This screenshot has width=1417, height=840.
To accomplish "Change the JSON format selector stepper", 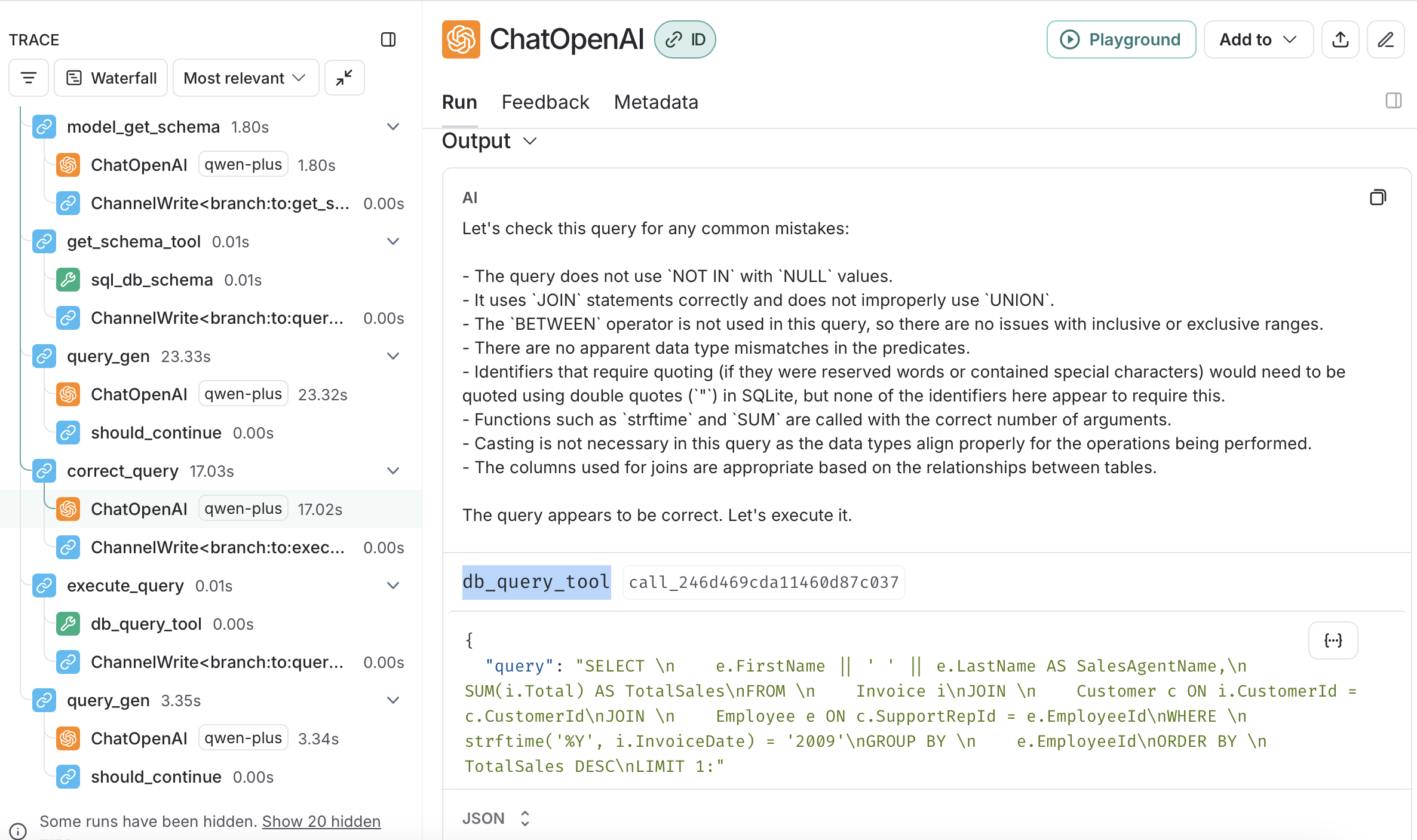I will (525, 818).
